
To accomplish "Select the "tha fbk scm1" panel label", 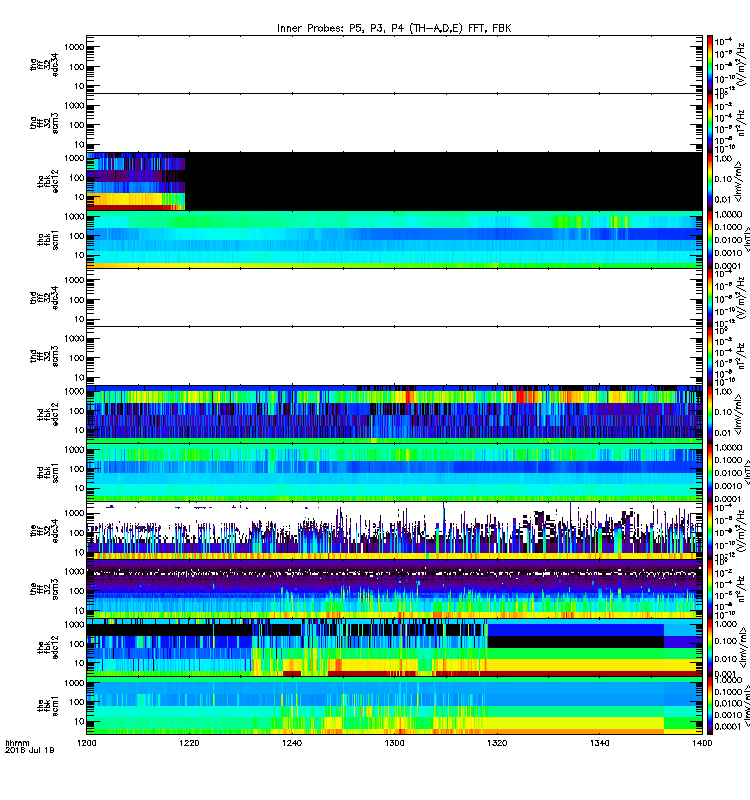I will click(47, 240).
